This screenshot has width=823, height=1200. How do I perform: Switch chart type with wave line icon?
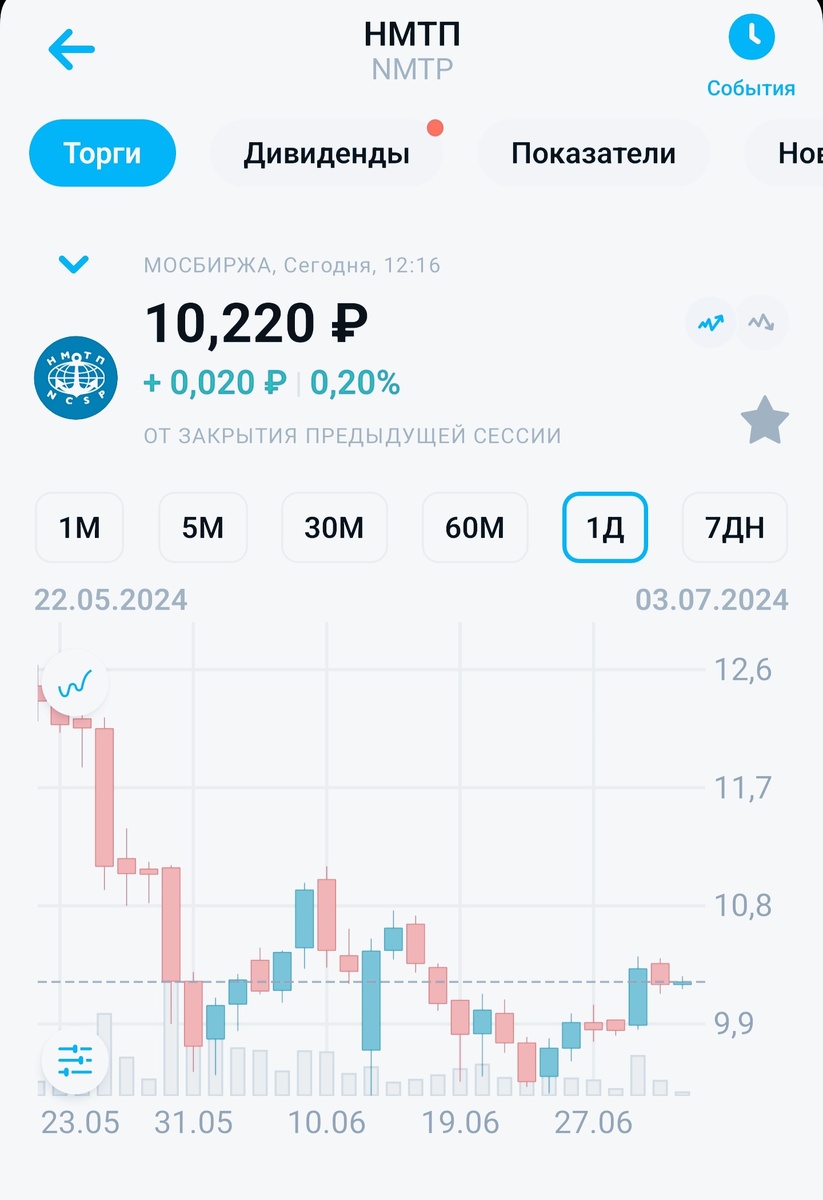click(75, 683)
